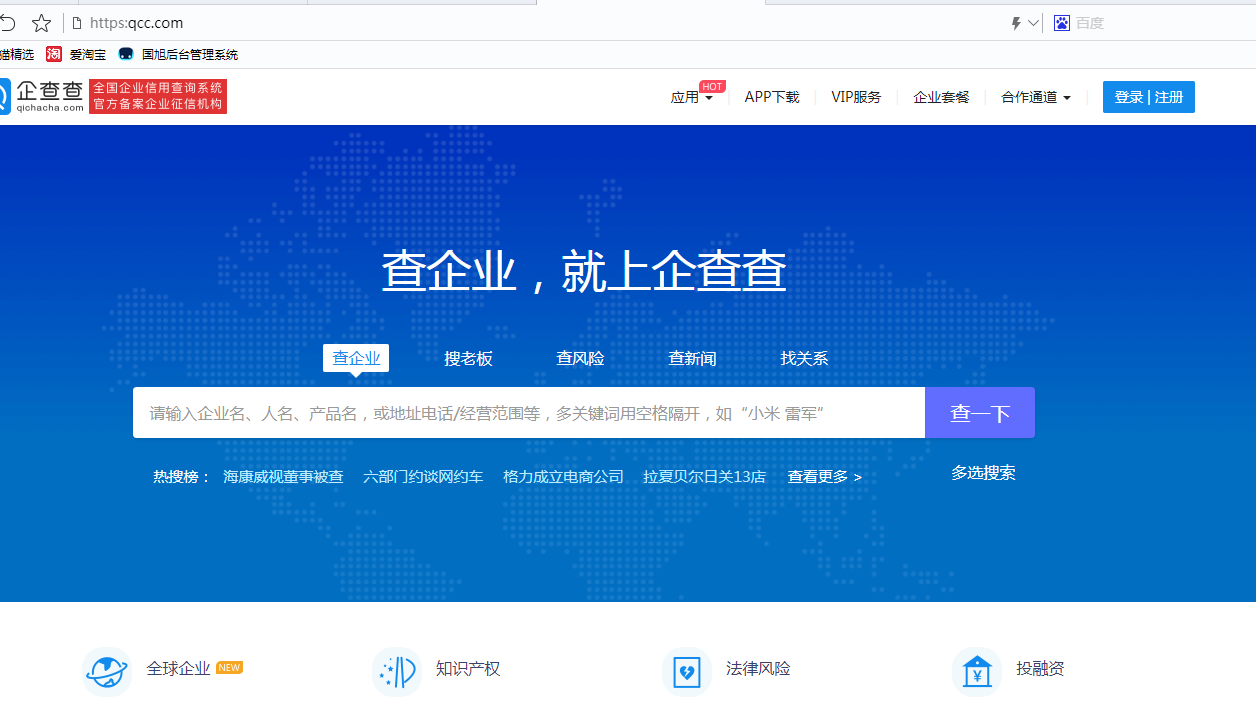Click the red 全国企业信用查询系统 banner
Image resolution: width=1256 pixels, height=726 pixels.
[x=158, y=96]
